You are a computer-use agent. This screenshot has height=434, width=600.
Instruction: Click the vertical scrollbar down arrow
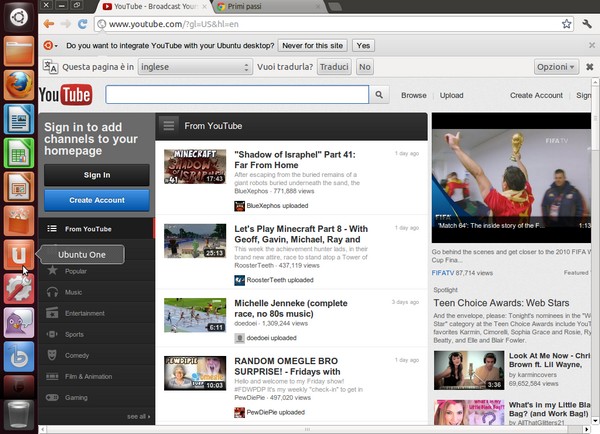tap(595, 420)
